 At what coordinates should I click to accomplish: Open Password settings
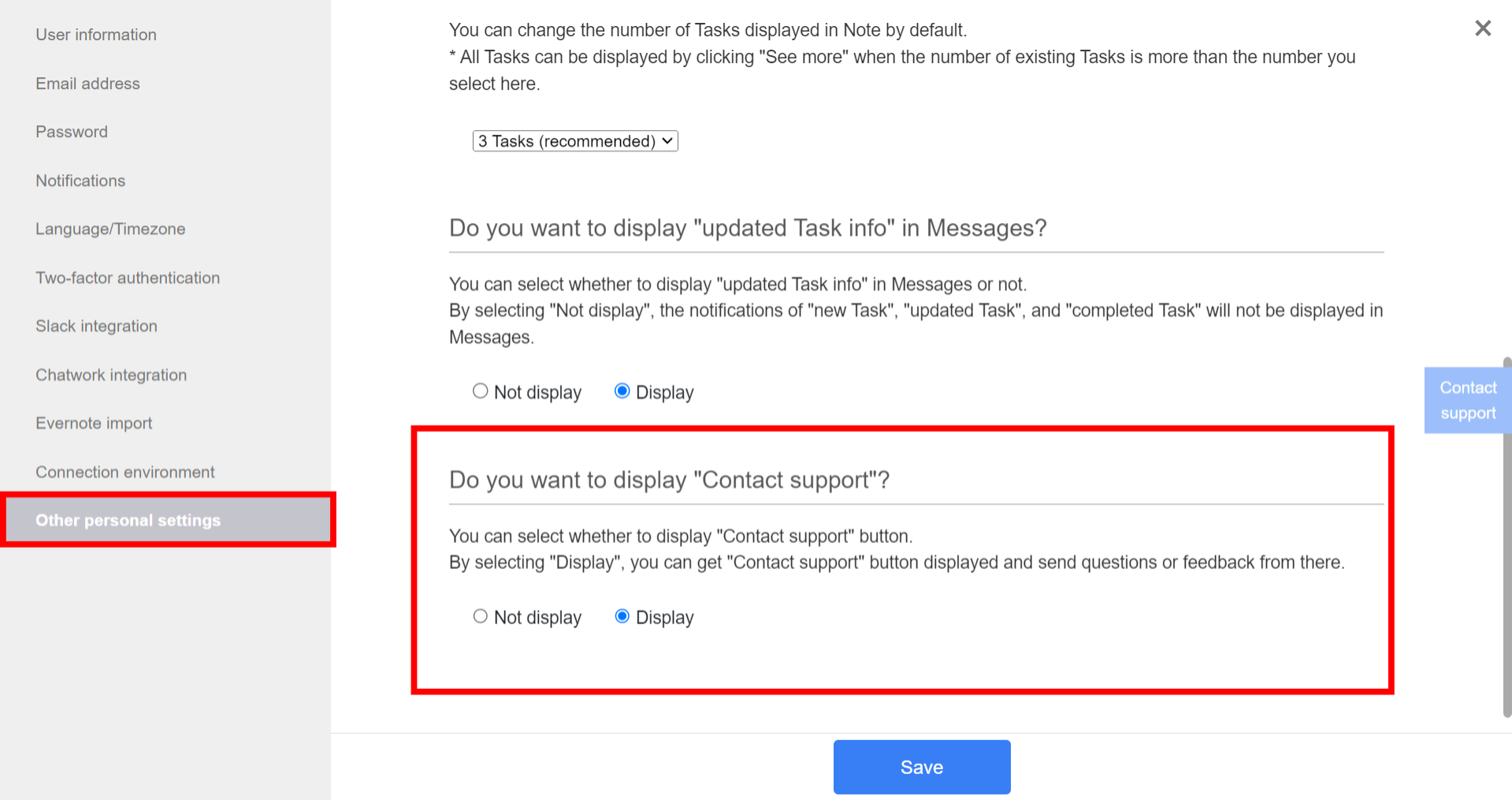click(71, 132)
